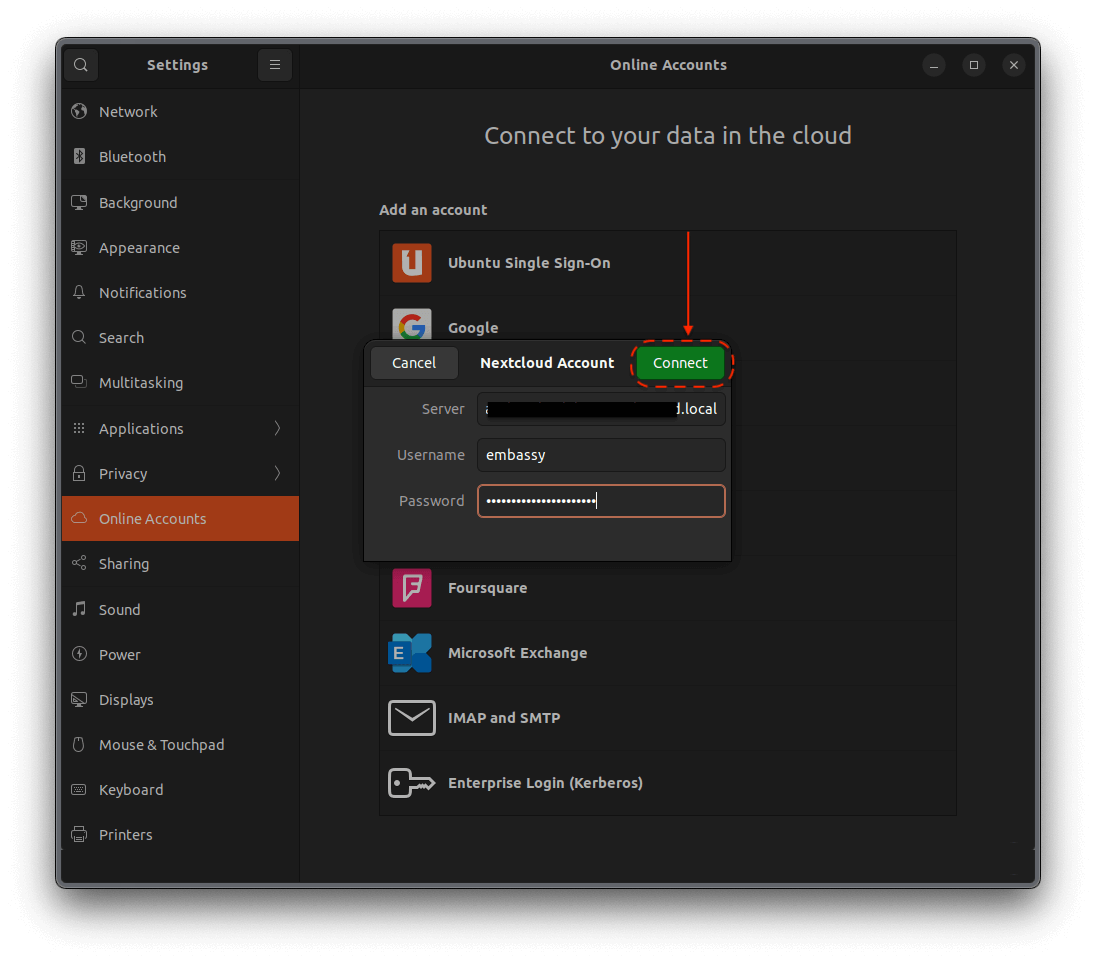Cancel the Nextcloud Account dialog

[x=414, y=363]
